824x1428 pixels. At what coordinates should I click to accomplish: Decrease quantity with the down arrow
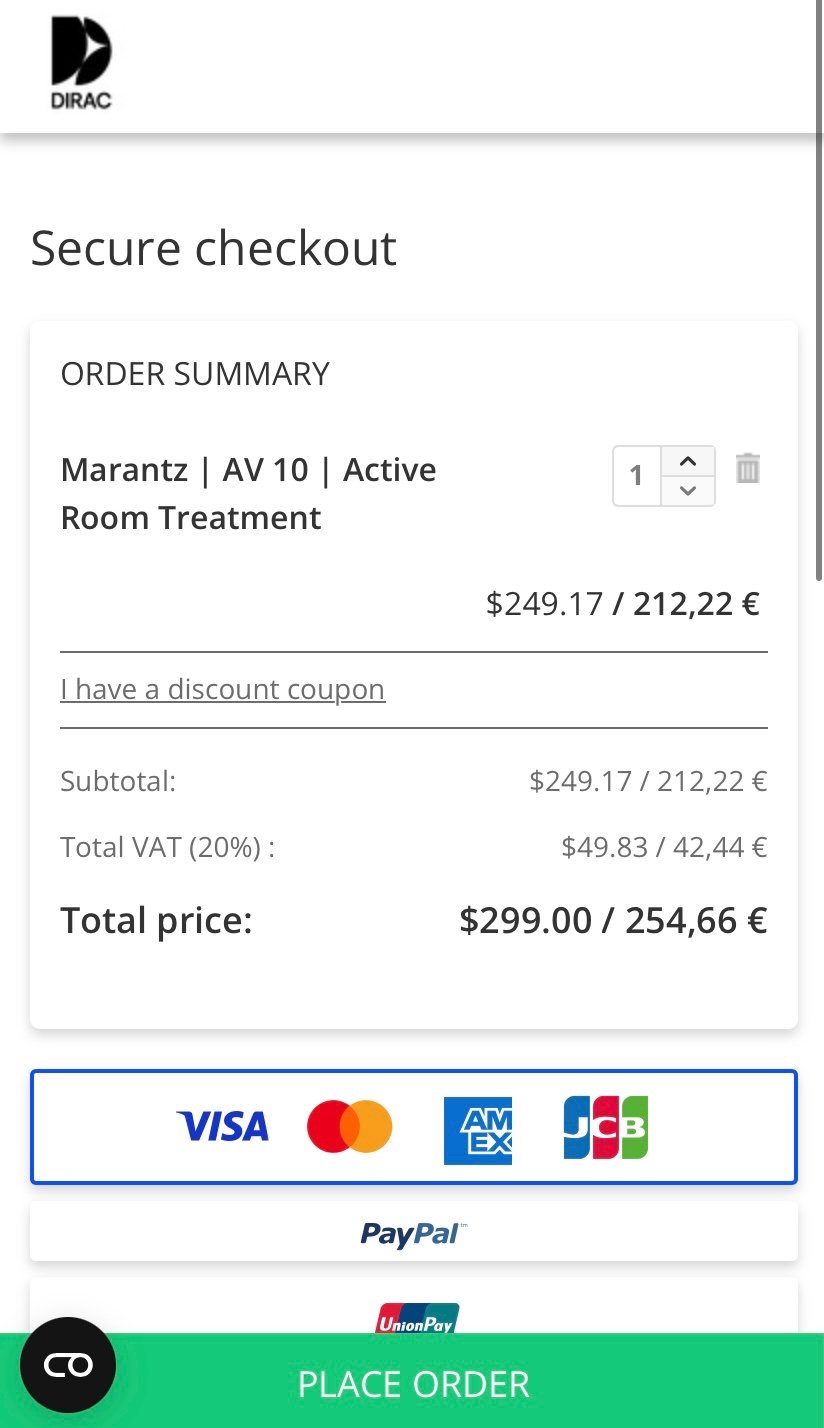688,490
